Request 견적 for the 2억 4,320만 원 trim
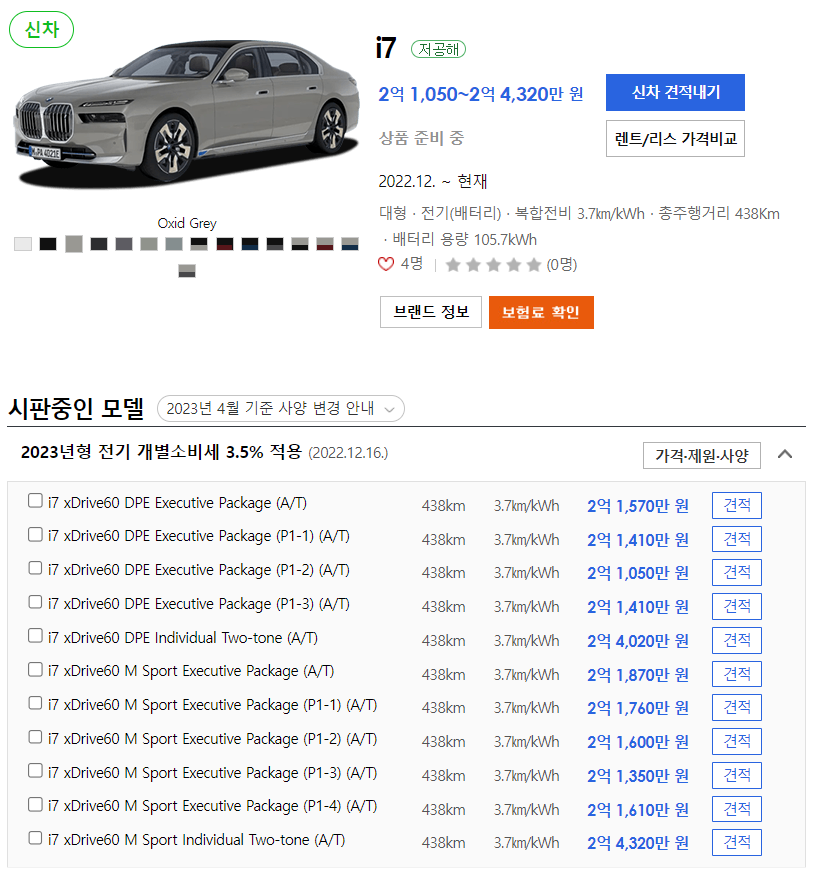813x876 pixels. [736, 842]
